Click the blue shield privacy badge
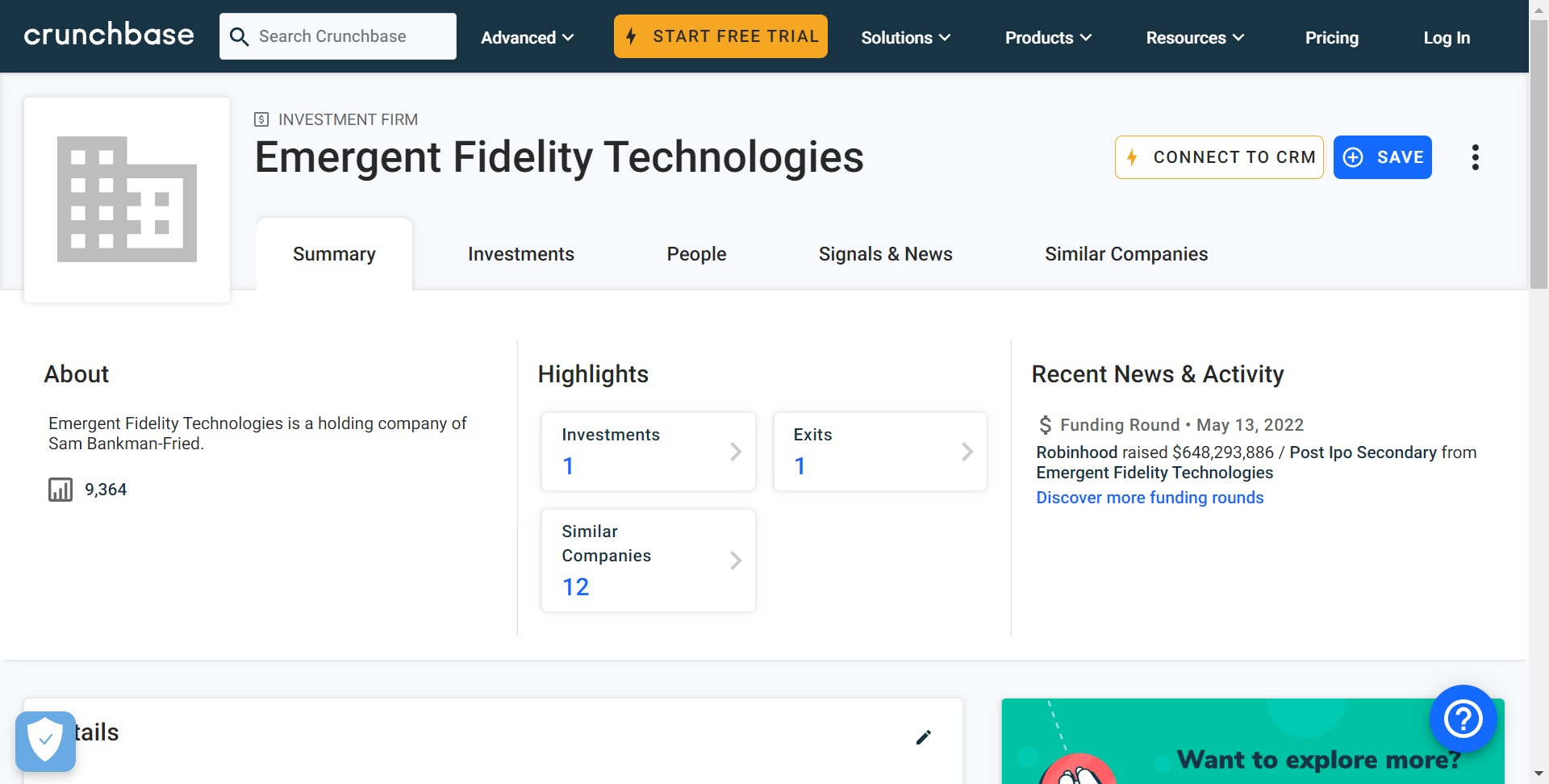1549x784 pixels. point(45,740)
